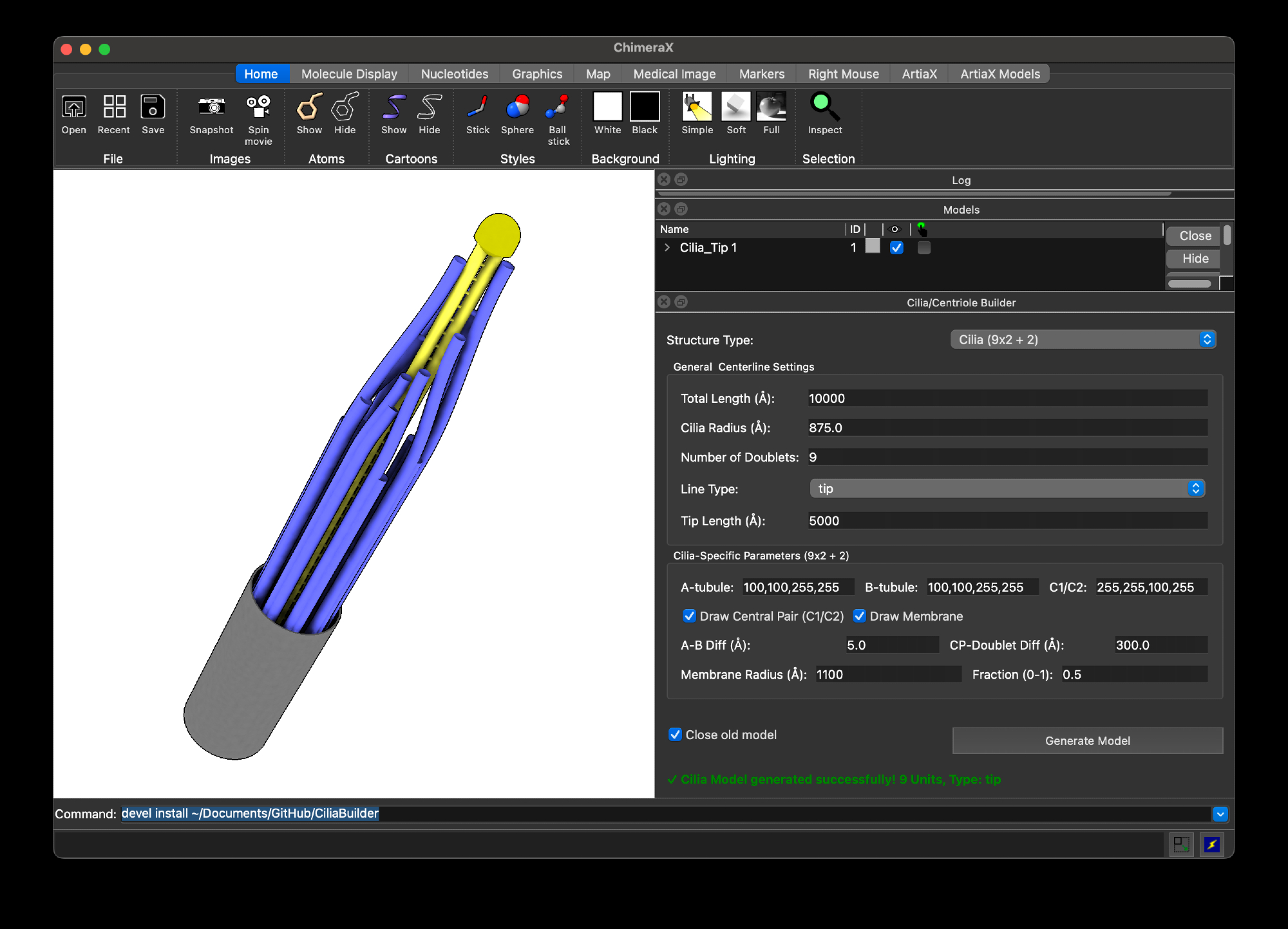This screenshot has width=1288, height=929.
Task: Click the Generate Model button
Action: 1087,740
